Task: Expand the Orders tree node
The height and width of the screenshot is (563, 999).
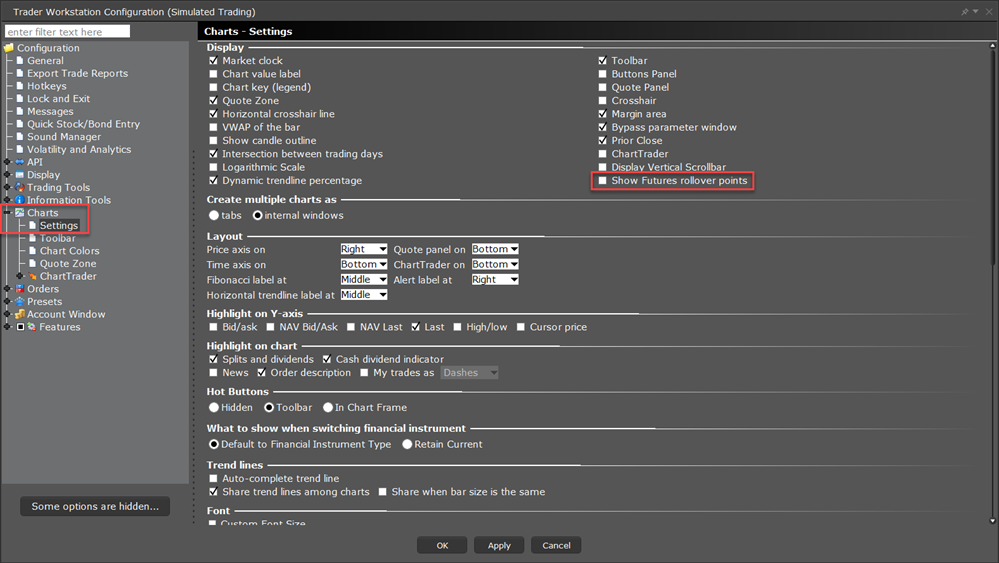Action: pyautogui.click(x=8, y=289)
